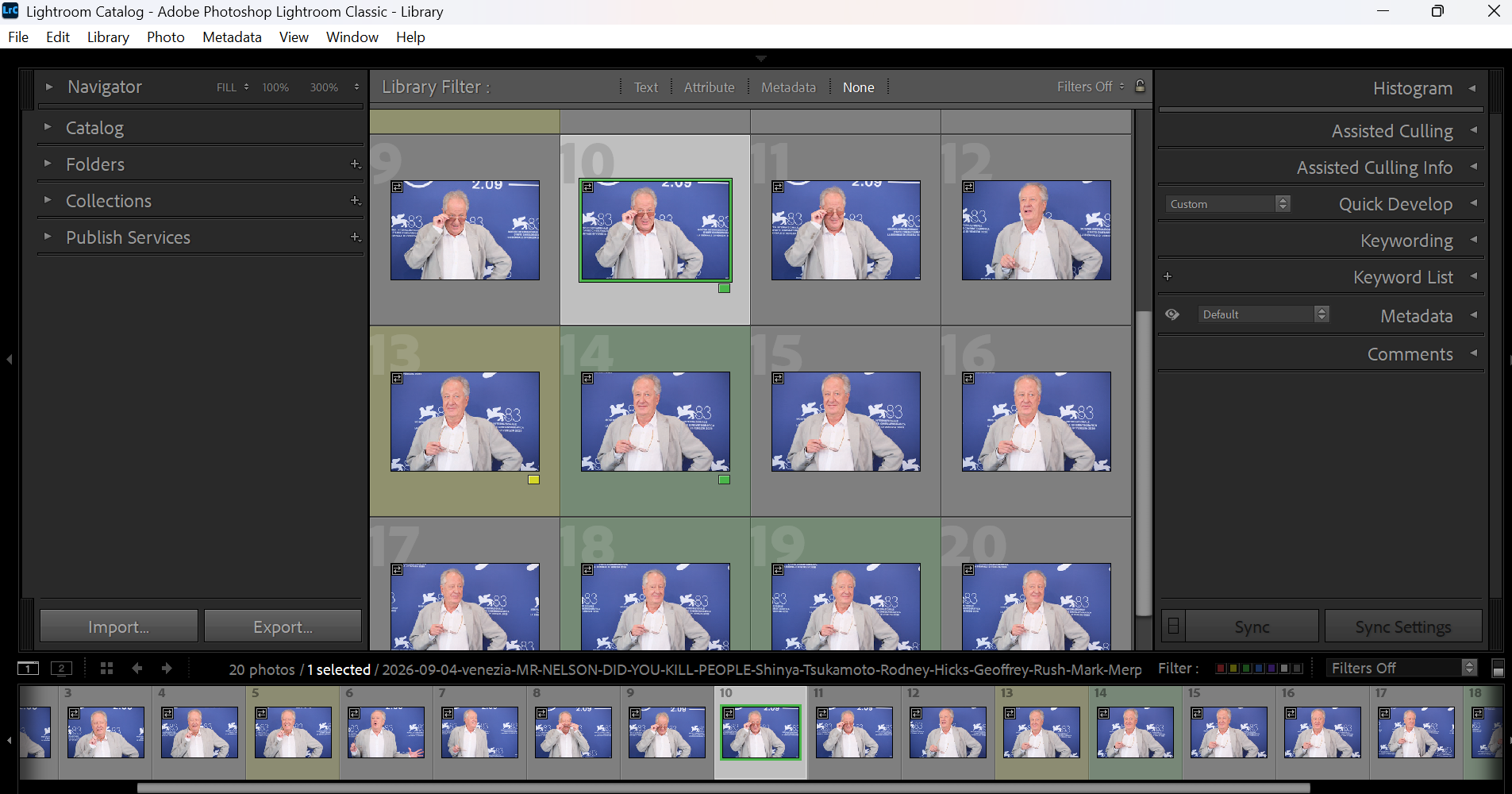This screenshot has height=794, width=1512.
Task: Add a publish service with its plus icon
Action: 356,237
